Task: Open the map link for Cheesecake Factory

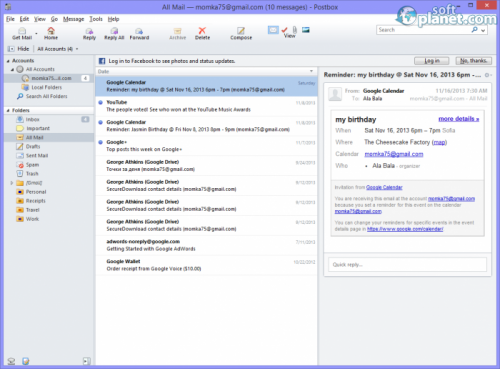Action: point(439,143)
